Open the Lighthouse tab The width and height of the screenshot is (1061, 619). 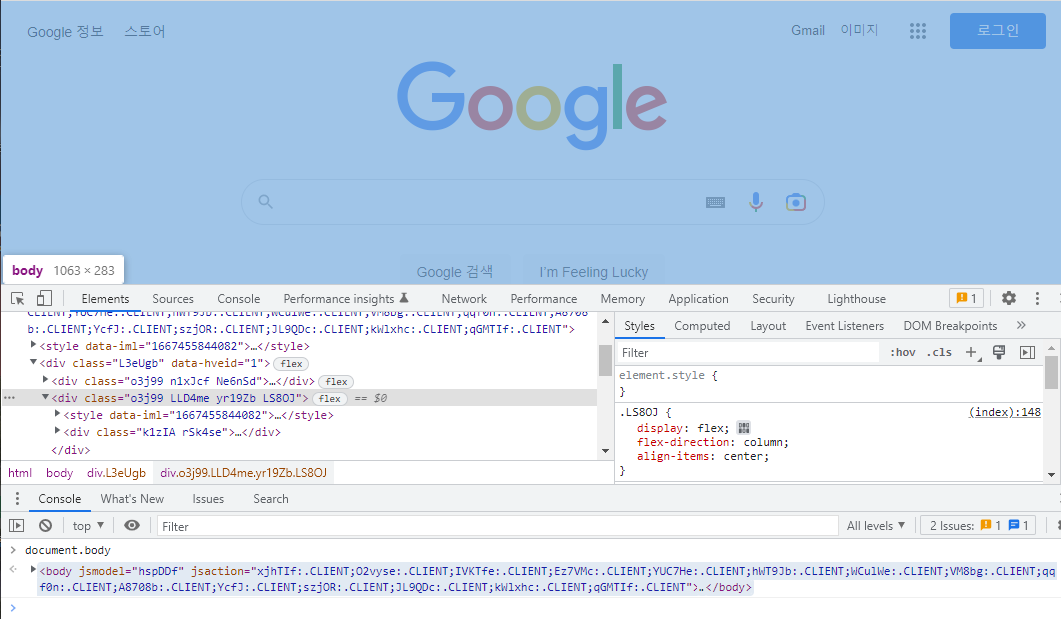(x=856, y=298)
